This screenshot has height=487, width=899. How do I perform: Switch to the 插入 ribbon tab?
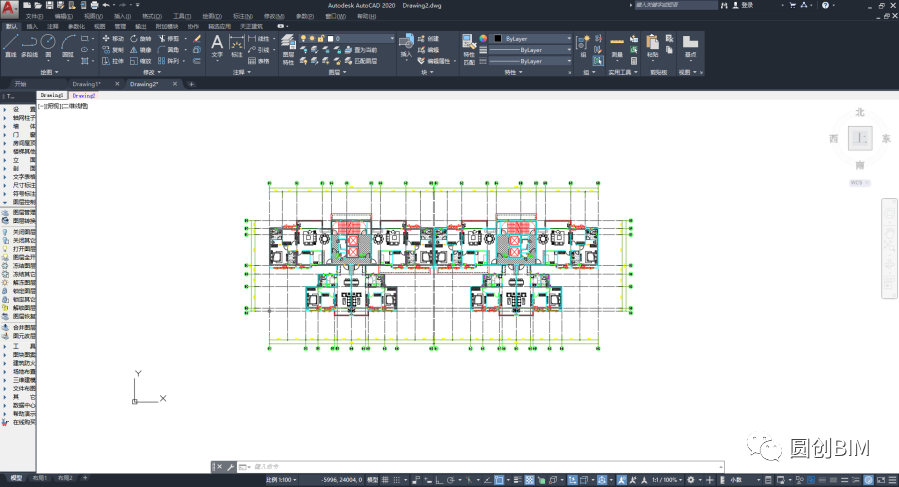pyautogui.click(x=32, y=26)
